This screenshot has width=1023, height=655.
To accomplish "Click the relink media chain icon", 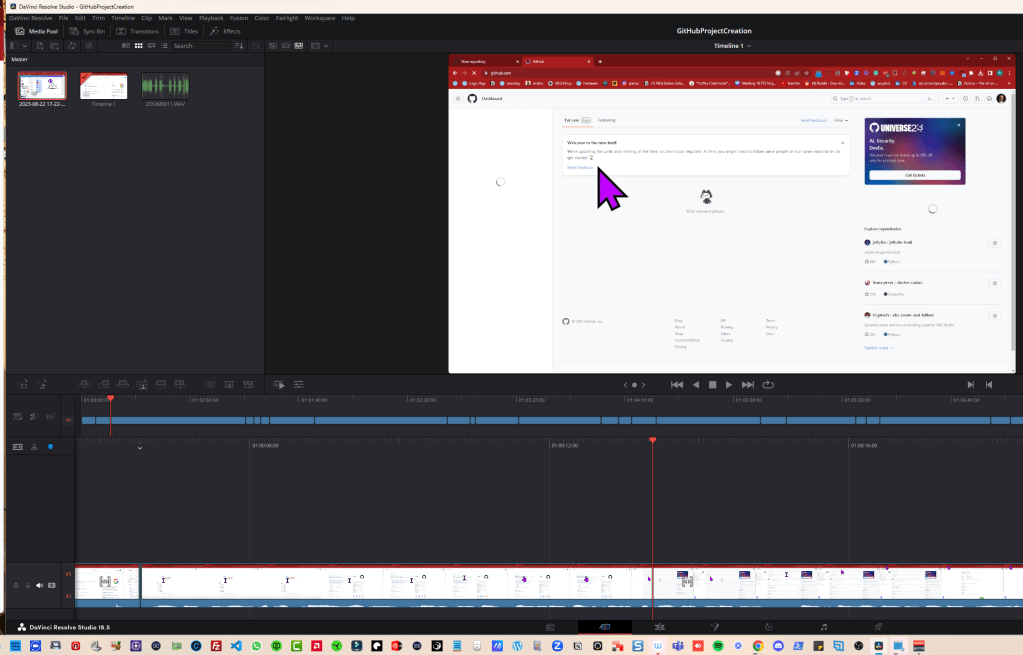I will [x=89, y=46].
